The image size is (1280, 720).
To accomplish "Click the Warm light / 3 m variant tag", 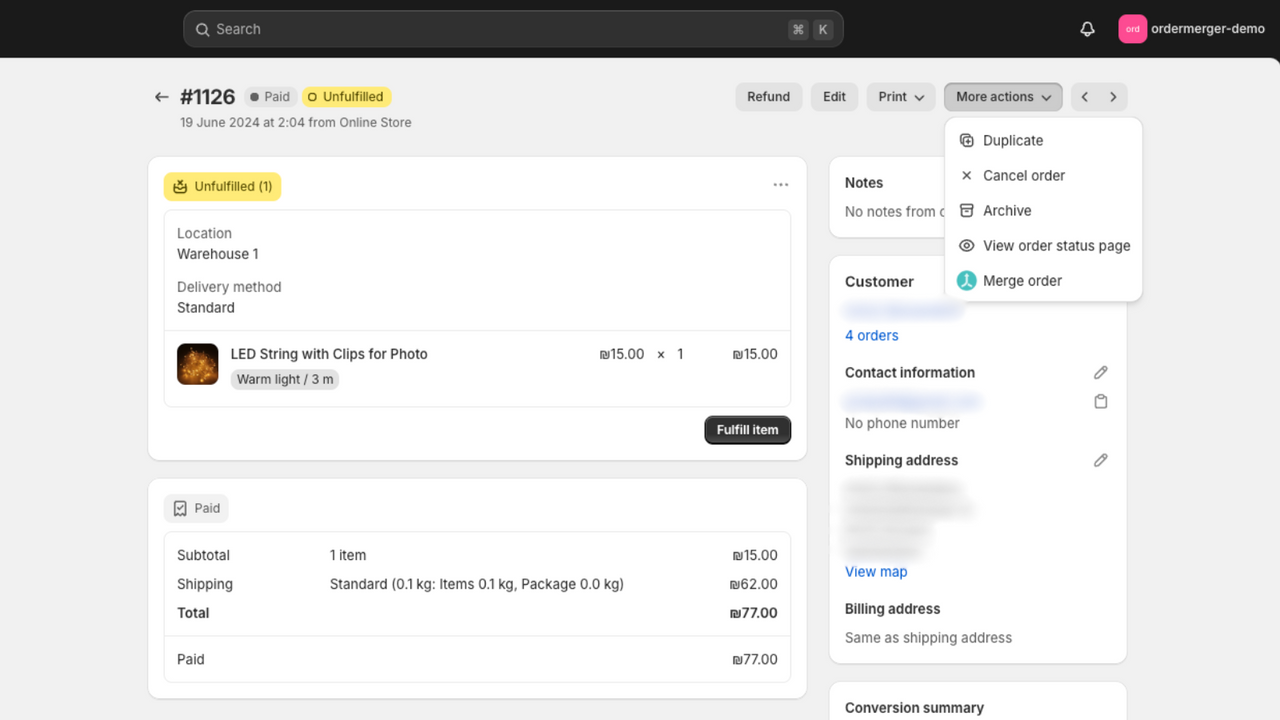I will point(285,380).
